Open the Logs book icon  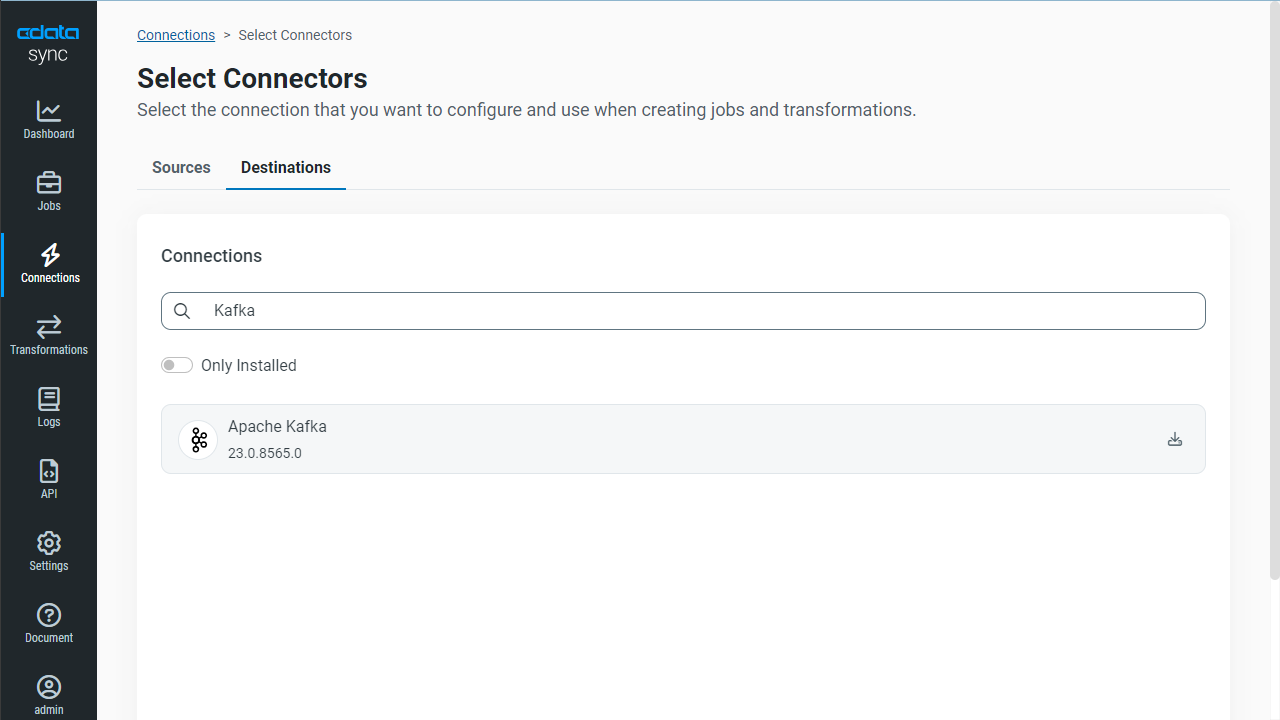pos(48,399)
